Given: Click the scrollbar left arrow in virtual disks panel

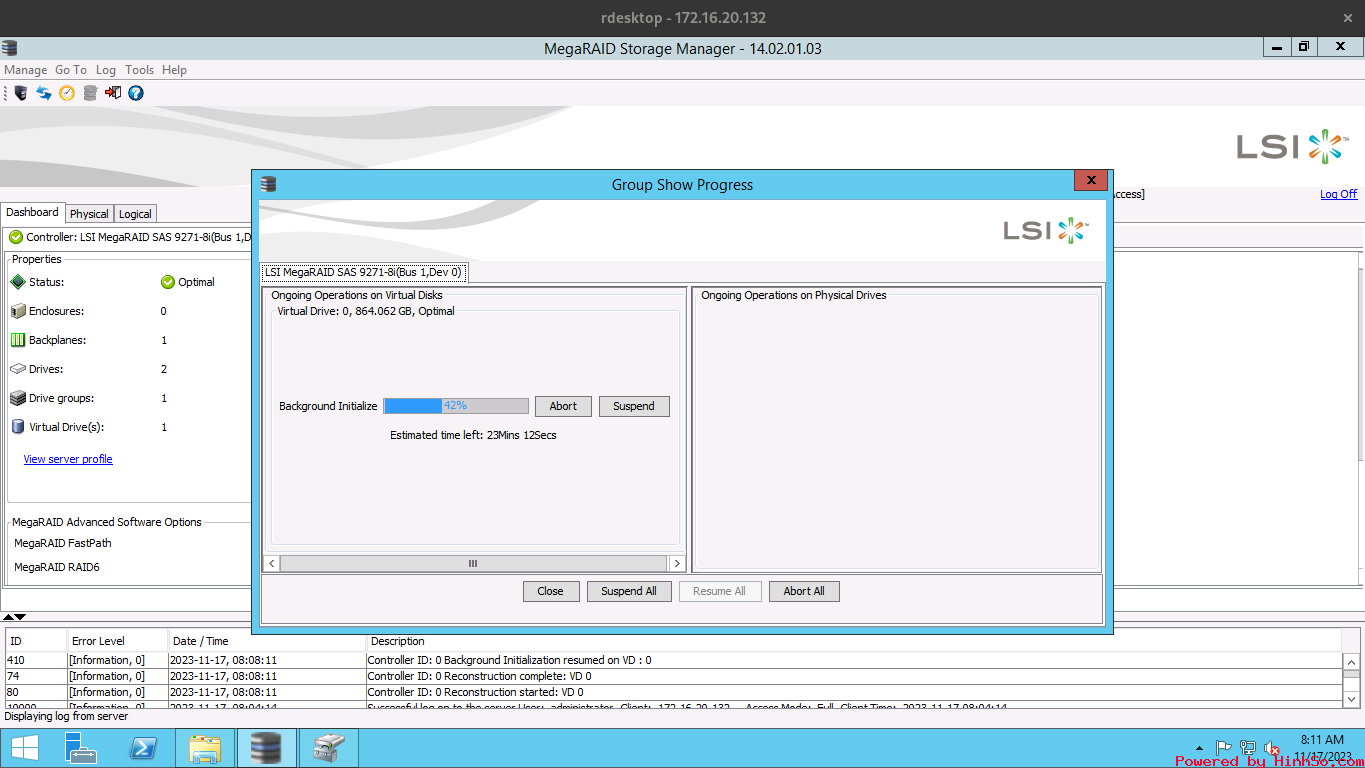Looking at the screenshot, I should coord(271,564).
